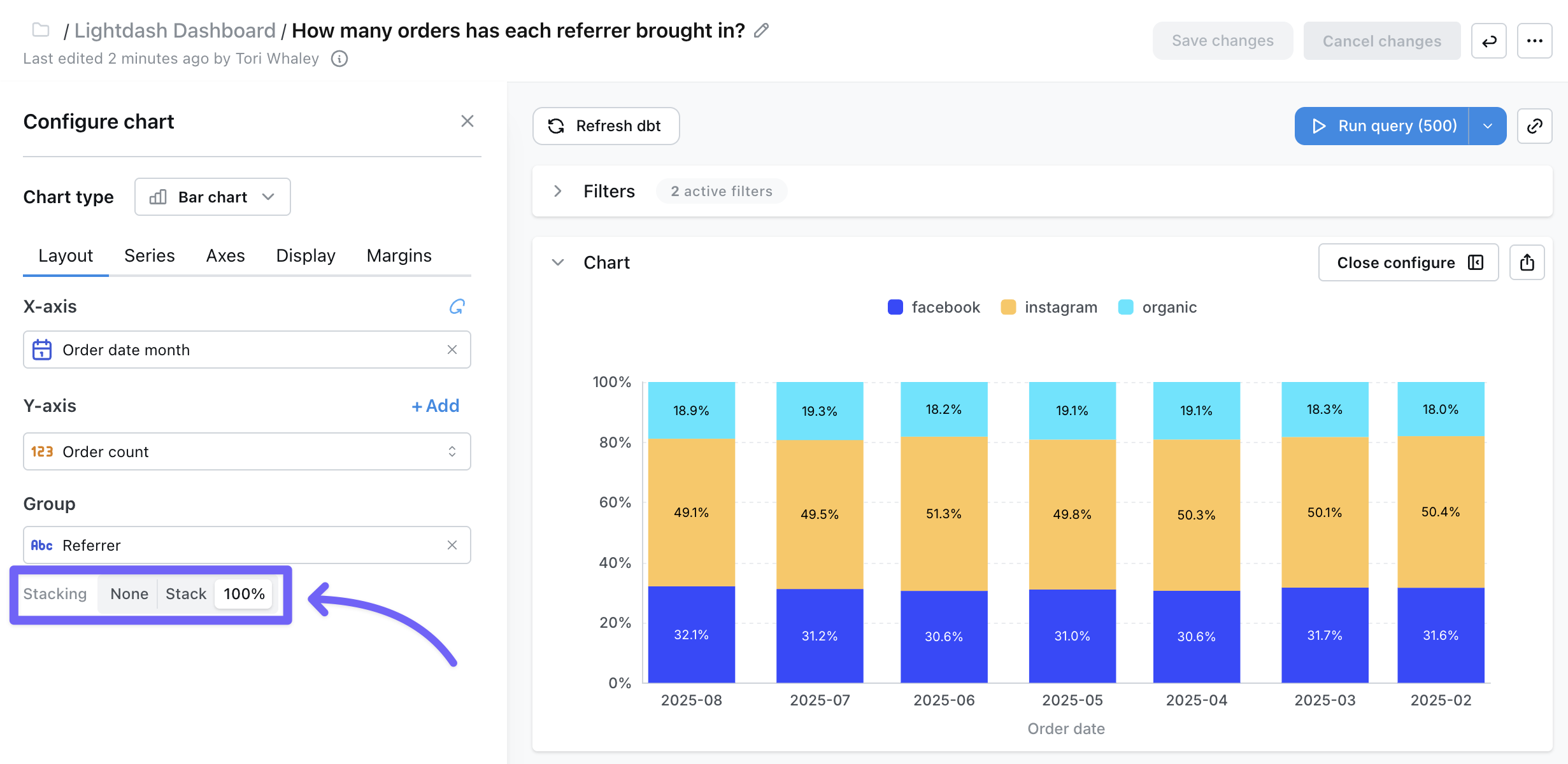Screen dimensions: 1568x764
Task: Open the Display tab
Action: tap(305, 256)
